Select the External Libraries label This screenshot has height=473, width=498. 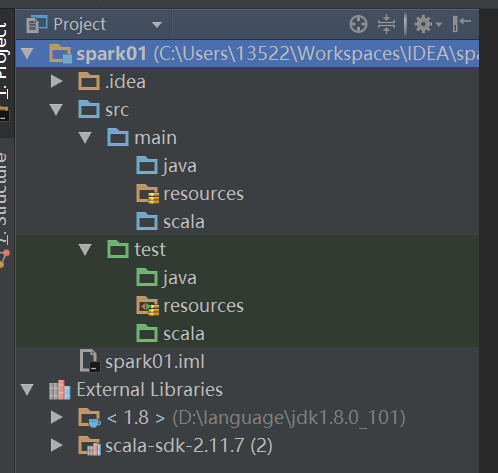coord(150,389)
